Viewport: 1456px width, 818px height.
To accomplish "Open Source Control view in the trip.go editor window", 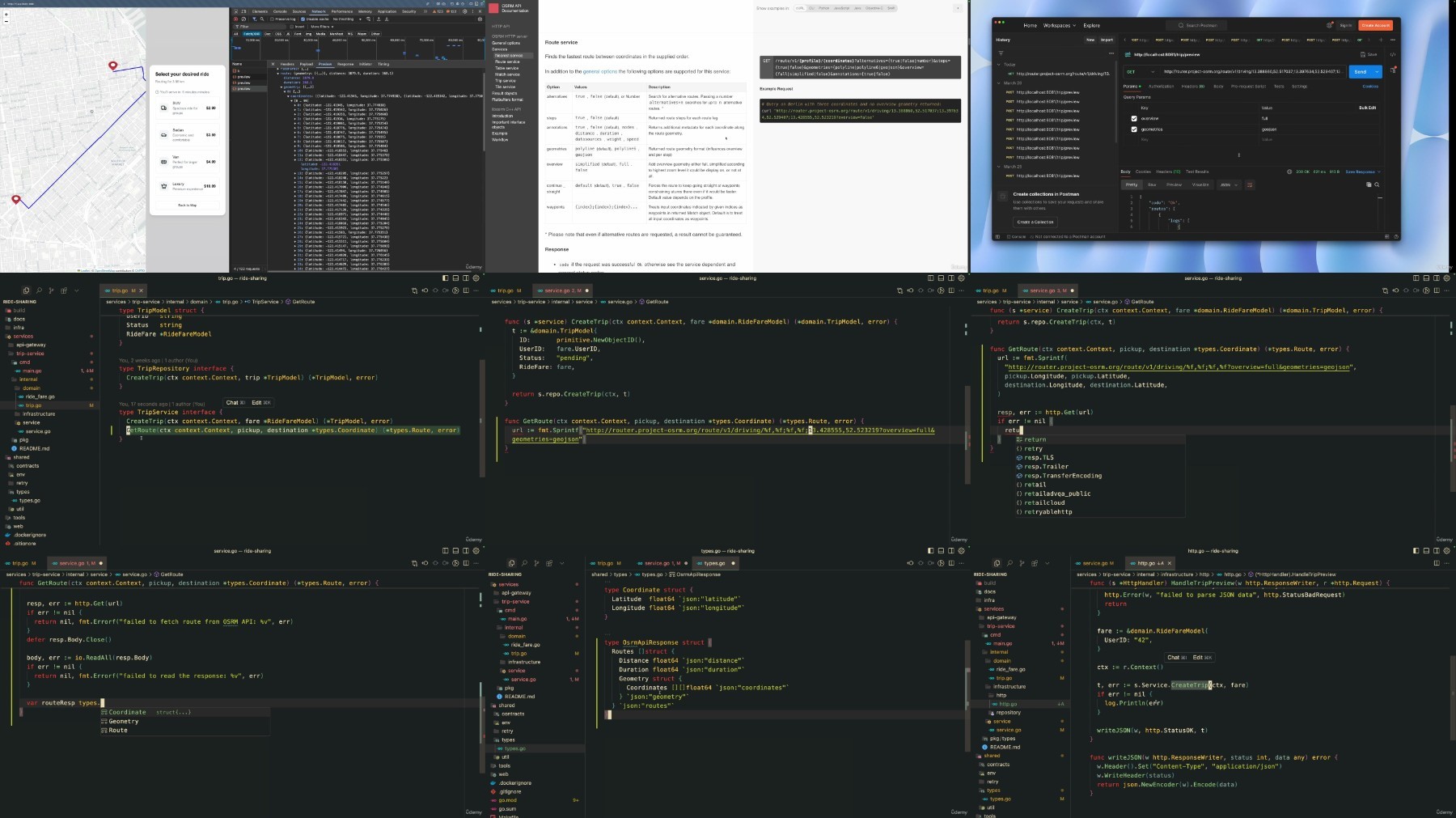I will click(51, 290).
